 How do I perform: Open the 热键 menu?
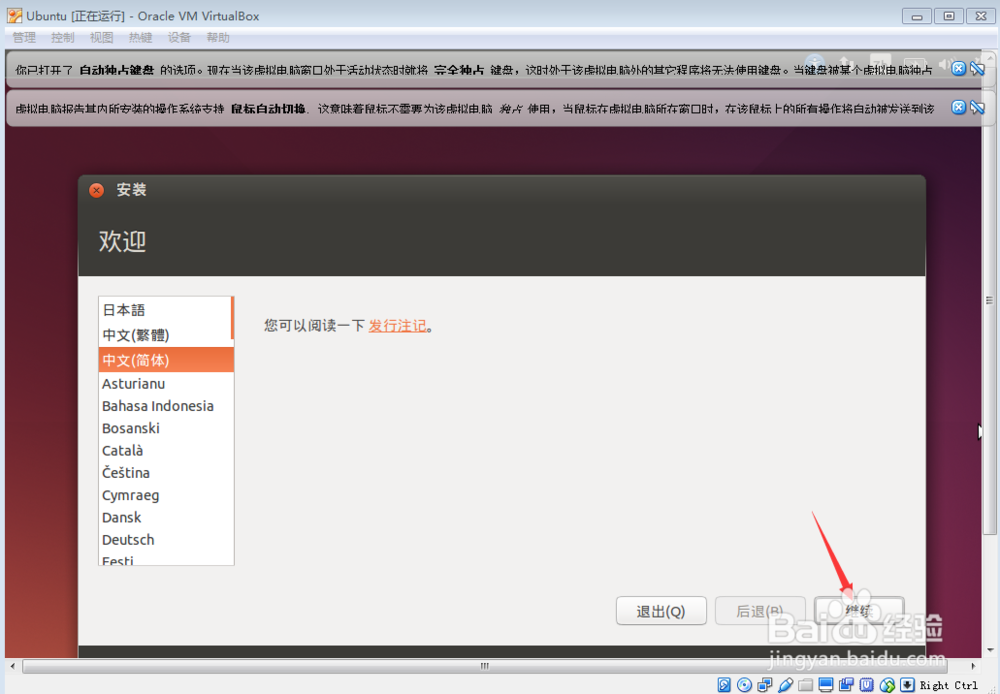tap(140, 37)
